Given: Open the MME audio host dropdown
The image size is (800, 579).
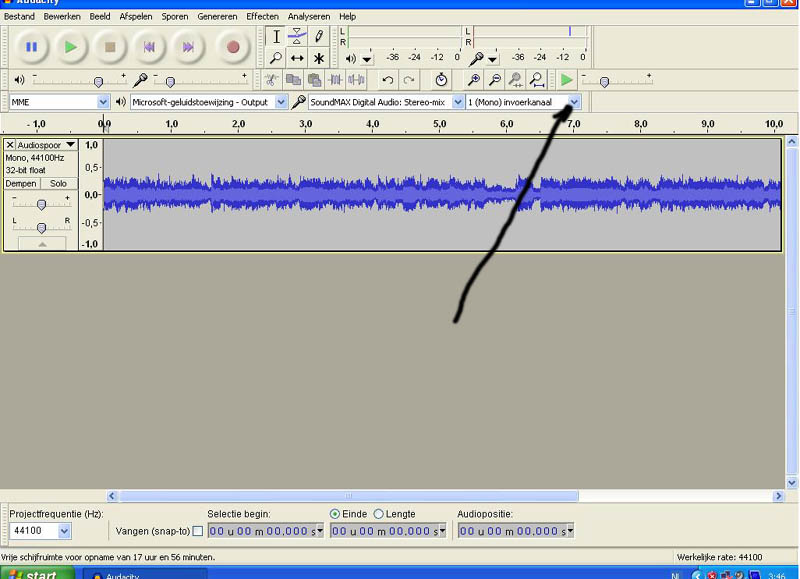Looking at the screenshot, I should point(103,102).
